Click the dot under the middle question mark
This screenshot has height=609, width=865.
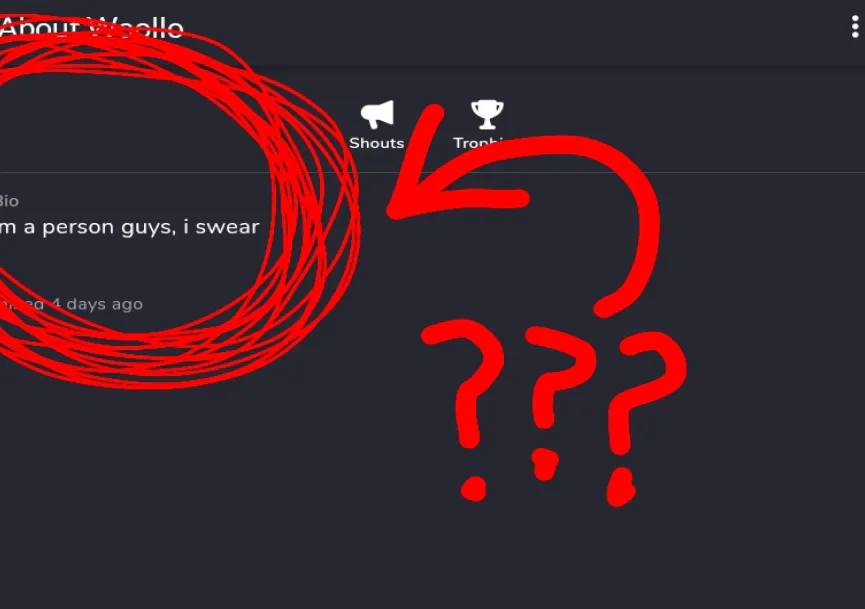(545, 464)
